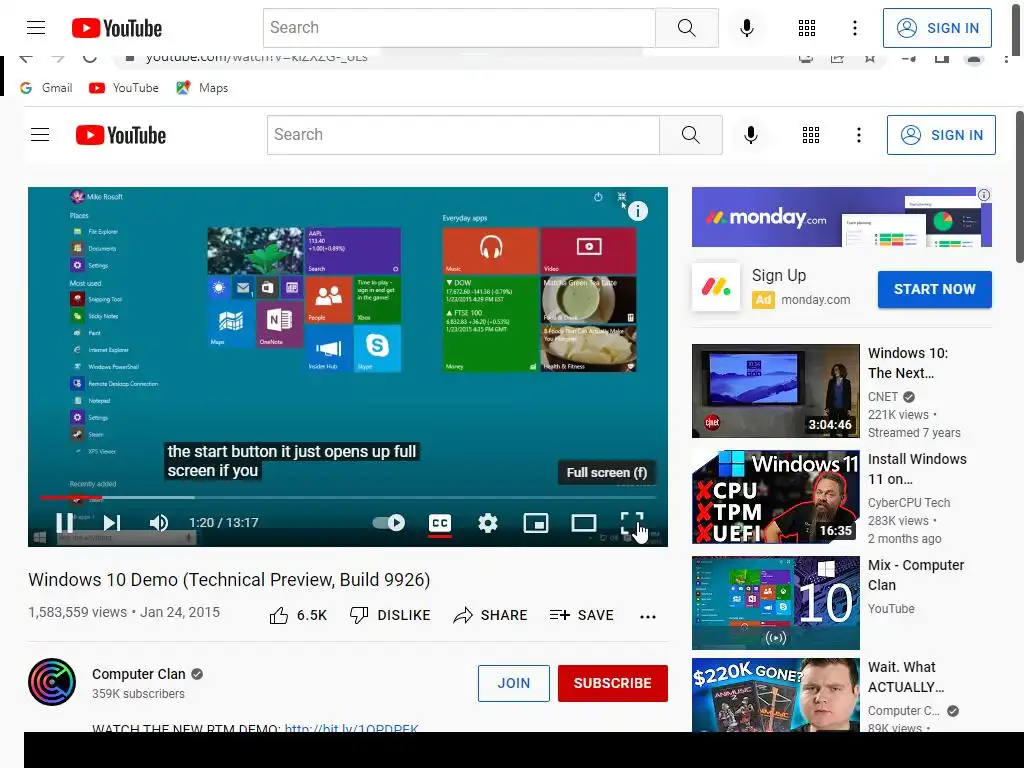Switch to theater mode view
The image size is (1024, 768).
click(584, 522)
